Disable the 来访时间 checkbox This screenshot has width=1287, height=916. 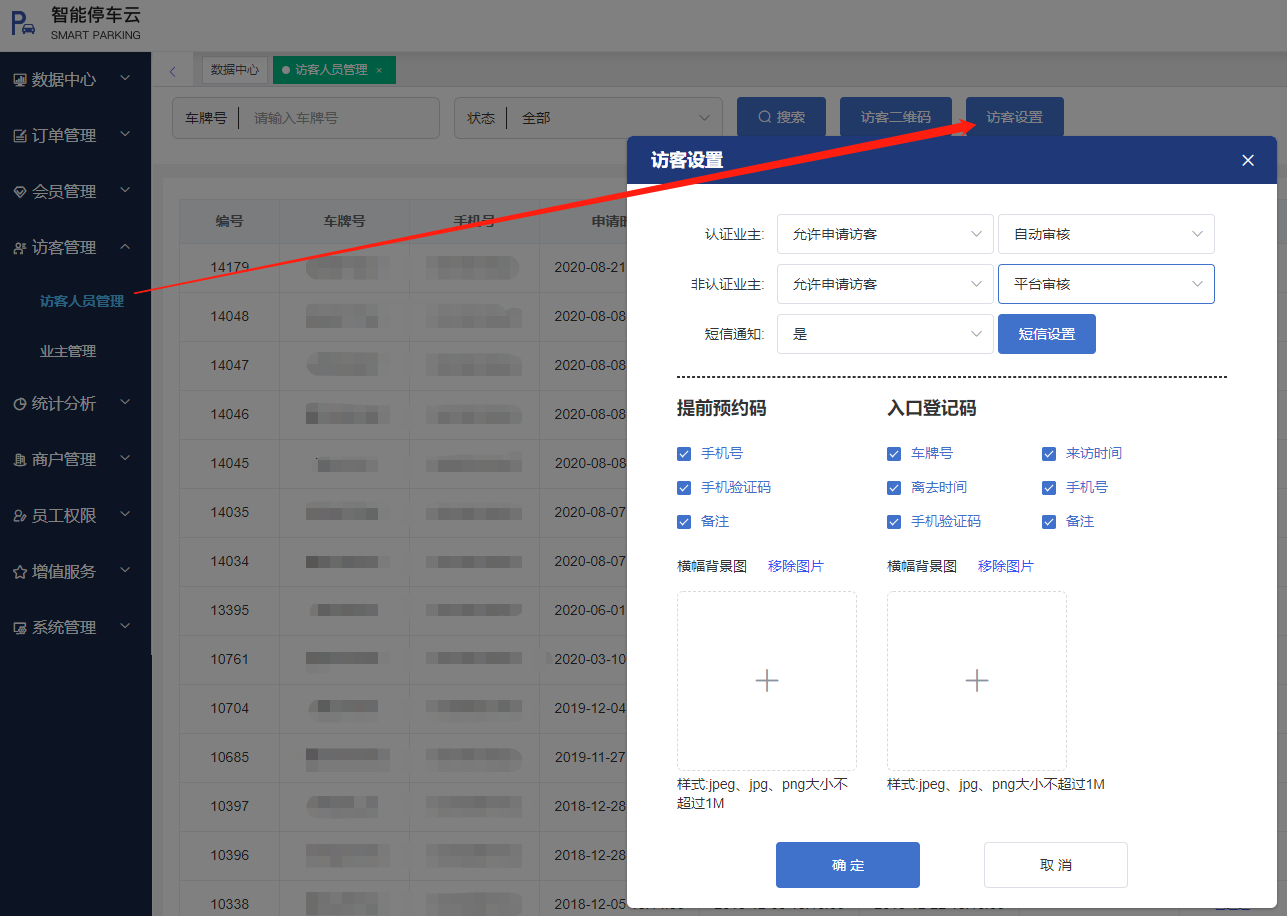pos(1049,454)
